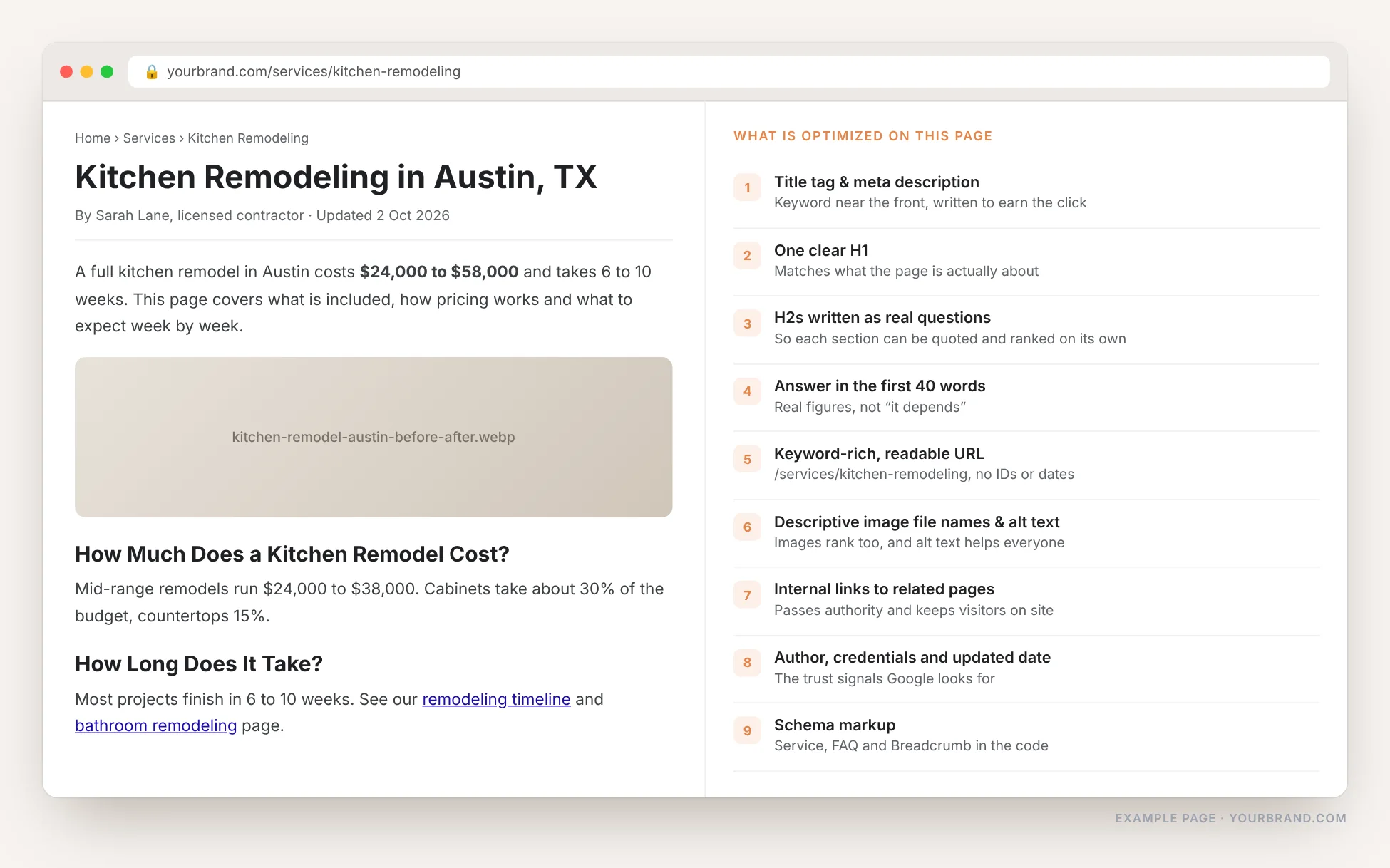Click the padlock icon in the address bar

[x=151, y=71]
